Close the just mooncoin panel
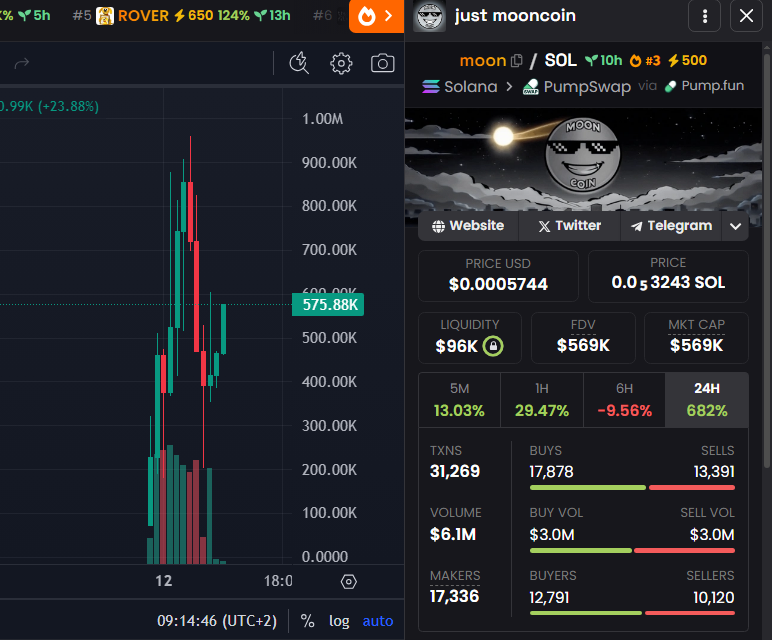This screenshot has height=640, width=772. [746, 16]
